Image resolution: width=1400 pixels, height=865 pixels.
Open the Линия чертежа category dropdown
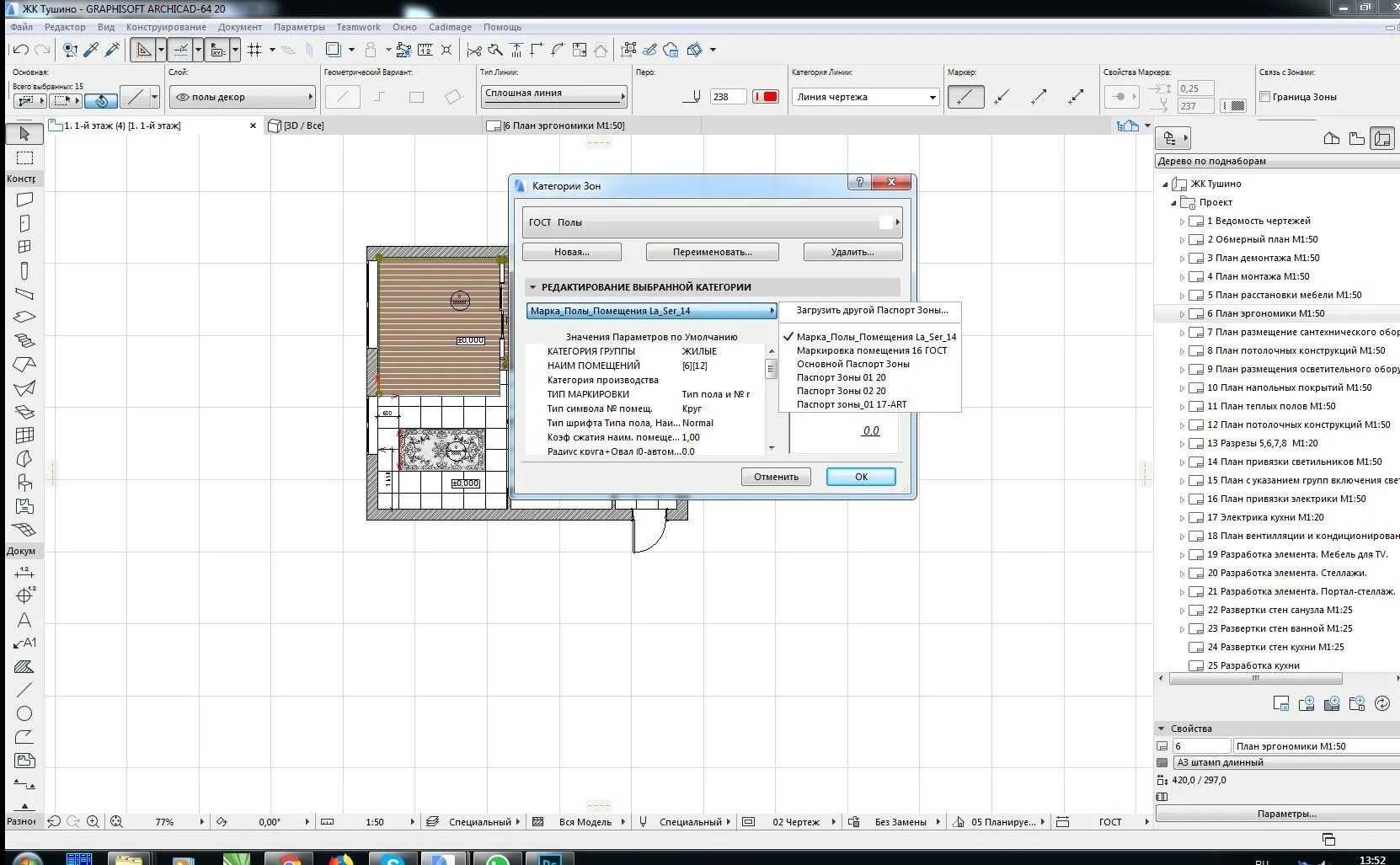[865, 97]
